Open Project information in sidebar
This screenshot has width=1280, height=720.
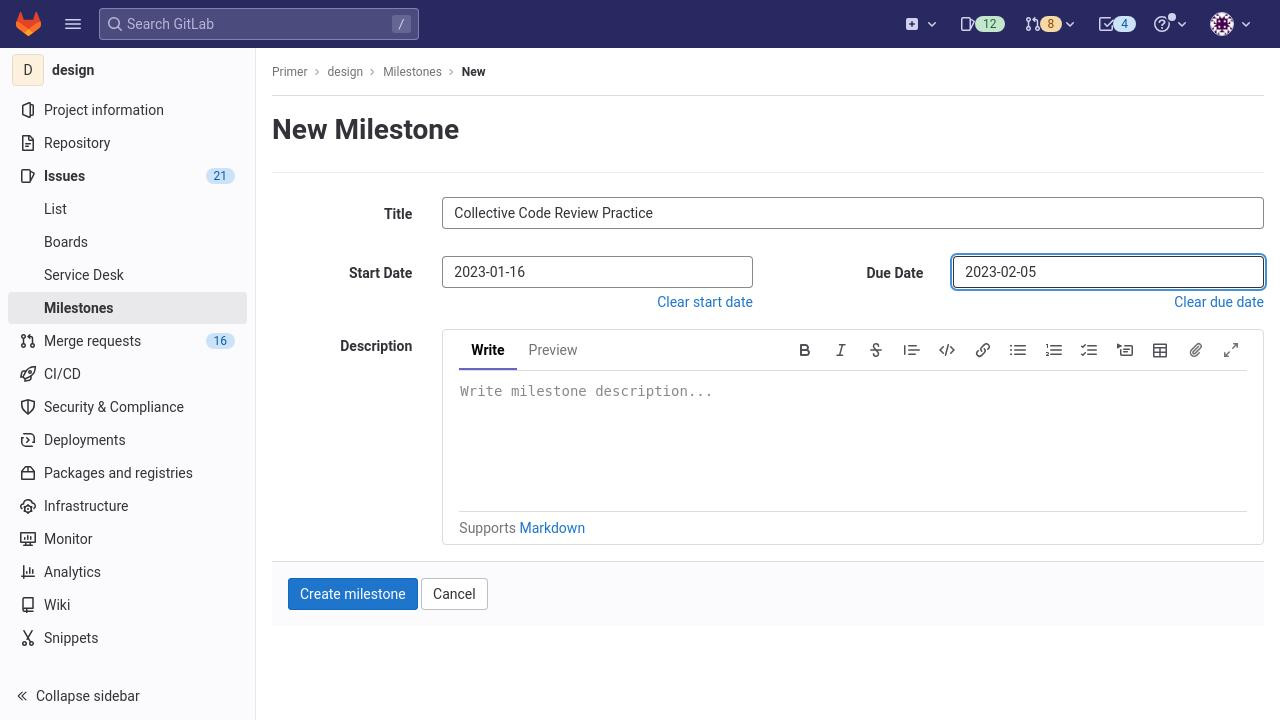[x=127, y=110]
